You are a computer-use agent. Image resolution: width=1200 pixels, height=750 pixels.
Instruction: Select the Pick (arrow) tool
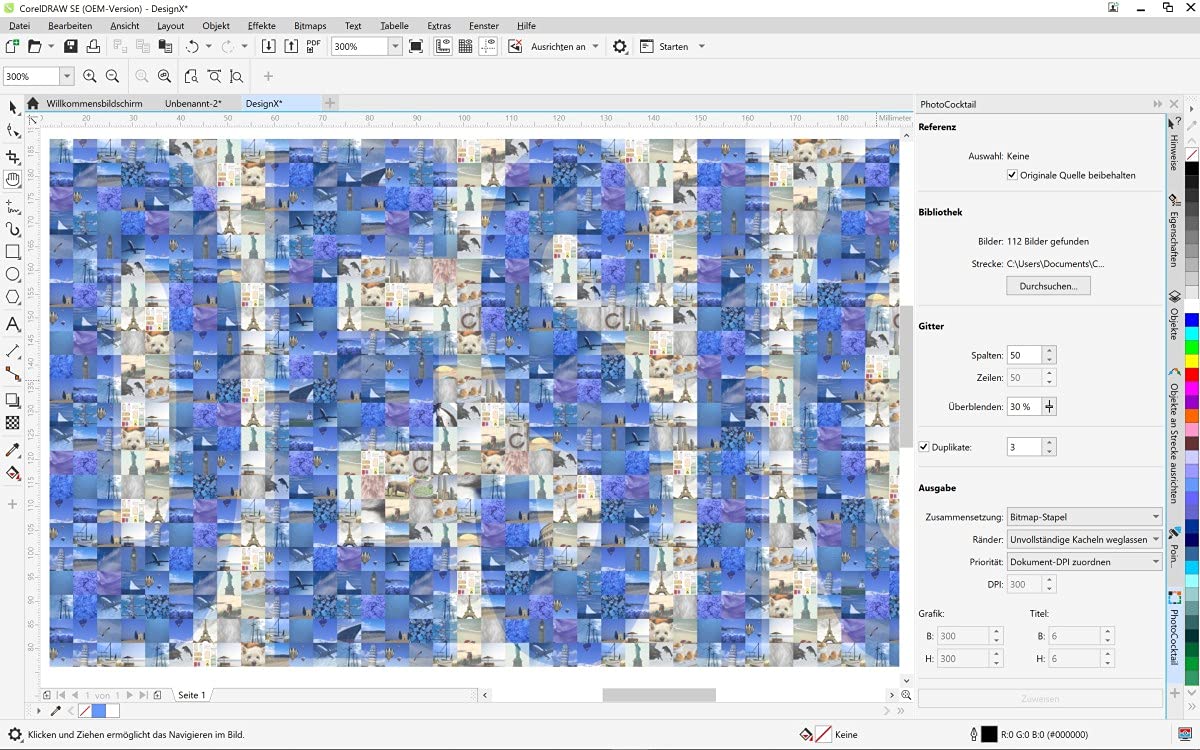(13, 107)
